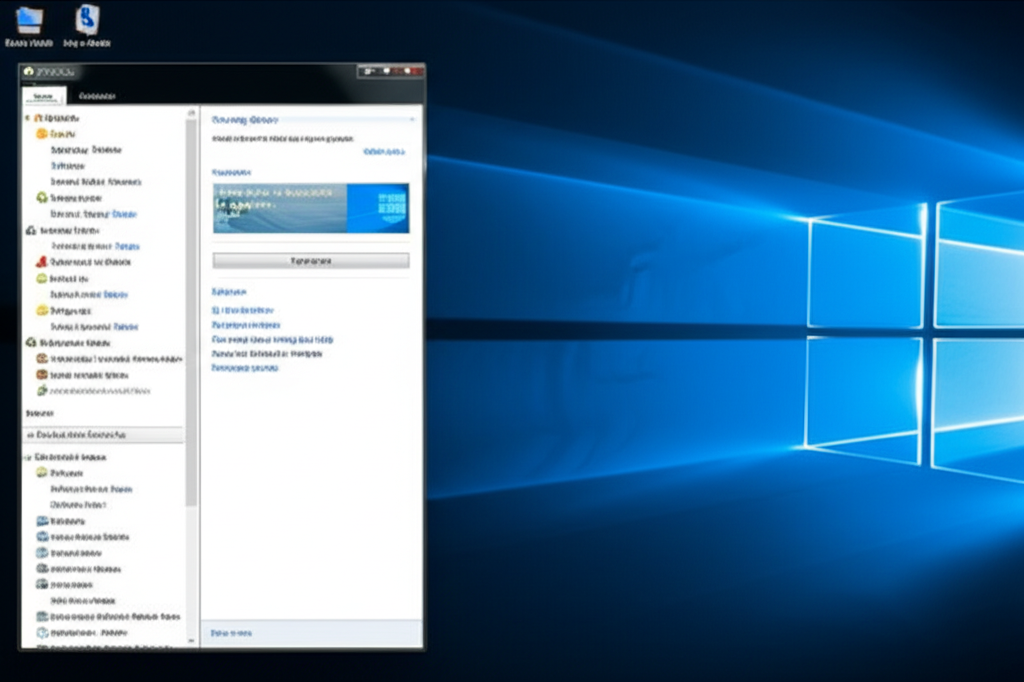
Task: Collapse the first root node of the tree
Action: [x=27, y=118]
